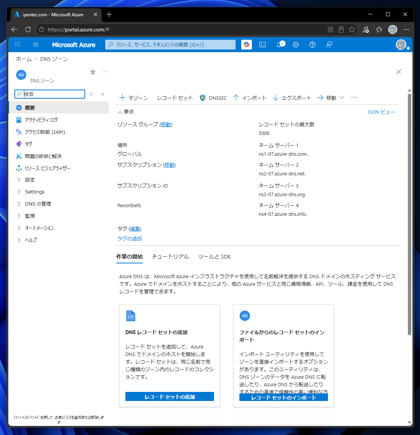Open the Copilot icon in Azure header
This screenshot has height=435, width=420.
click(x=246, y=45)
